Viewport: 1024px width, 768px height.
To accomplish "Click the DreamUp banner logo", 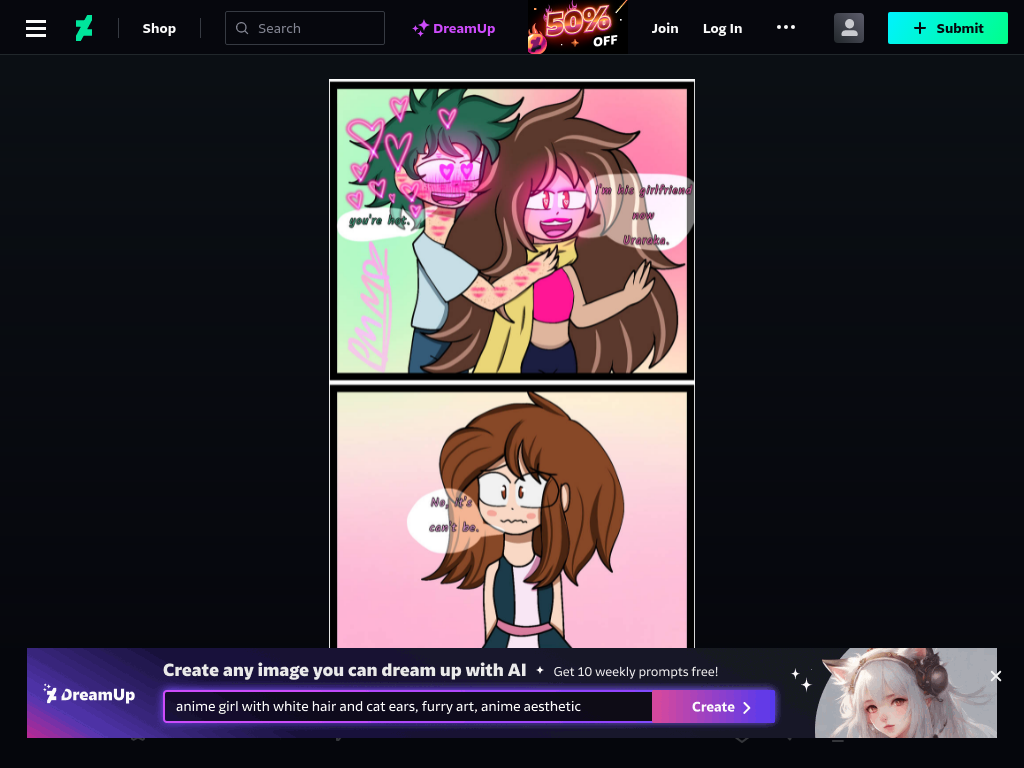I will 89,694.
